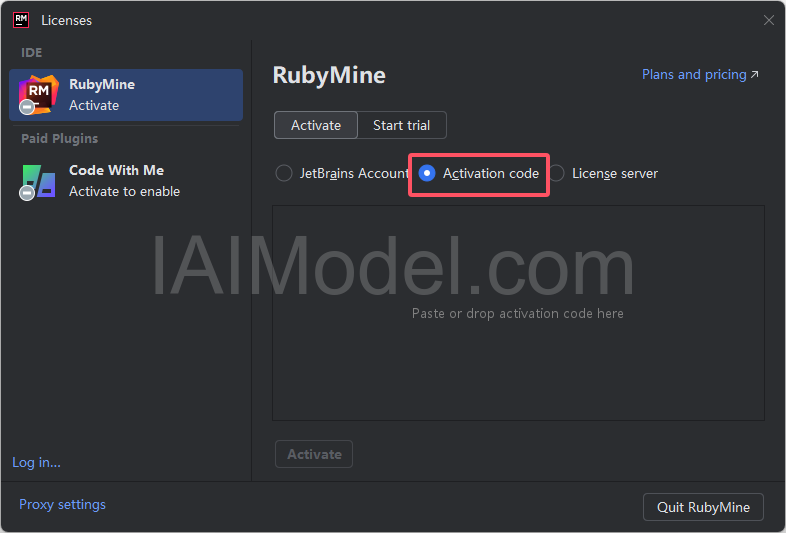Click the RubyMine logo in the title bar
This screenshot has width=786, height=533.
(x=21, y=20)
